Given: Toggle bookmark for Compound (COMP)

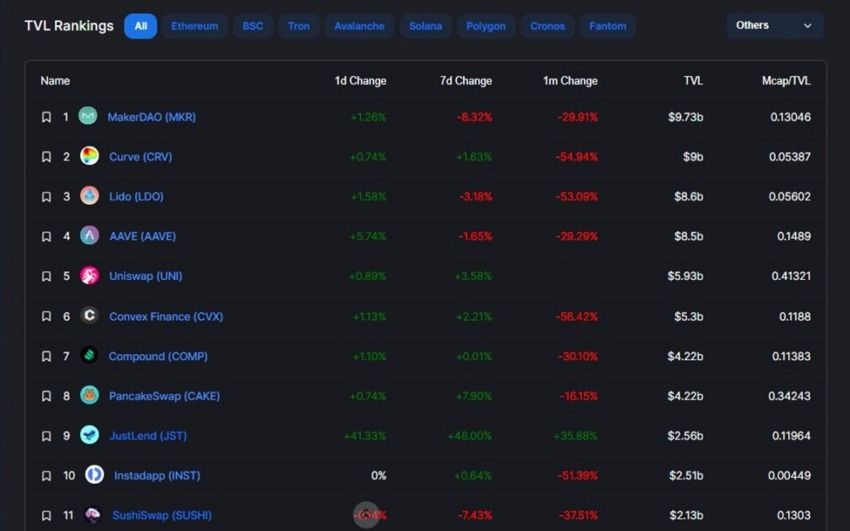Looking at the screenshot, I should [x=47, y=357].
